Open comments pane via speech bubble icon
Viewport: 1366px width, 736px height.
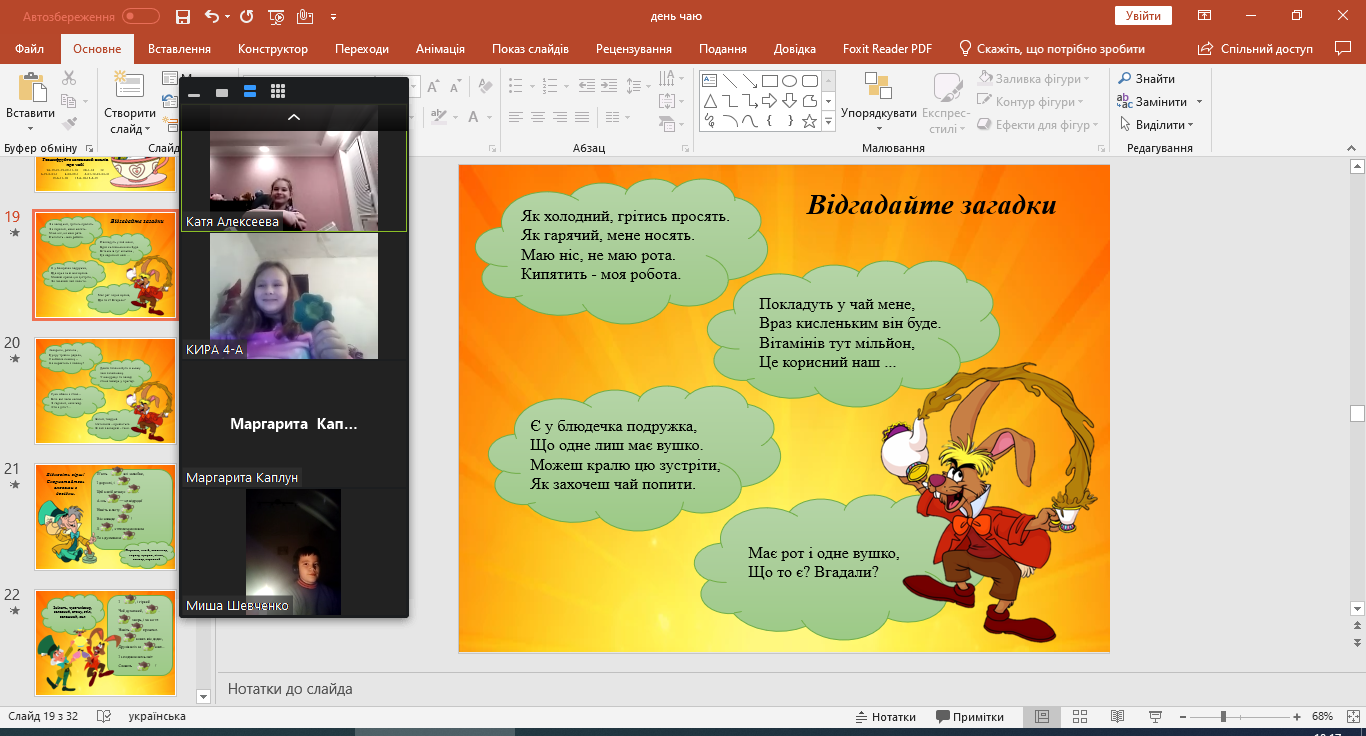click(x=1343, y=48)
